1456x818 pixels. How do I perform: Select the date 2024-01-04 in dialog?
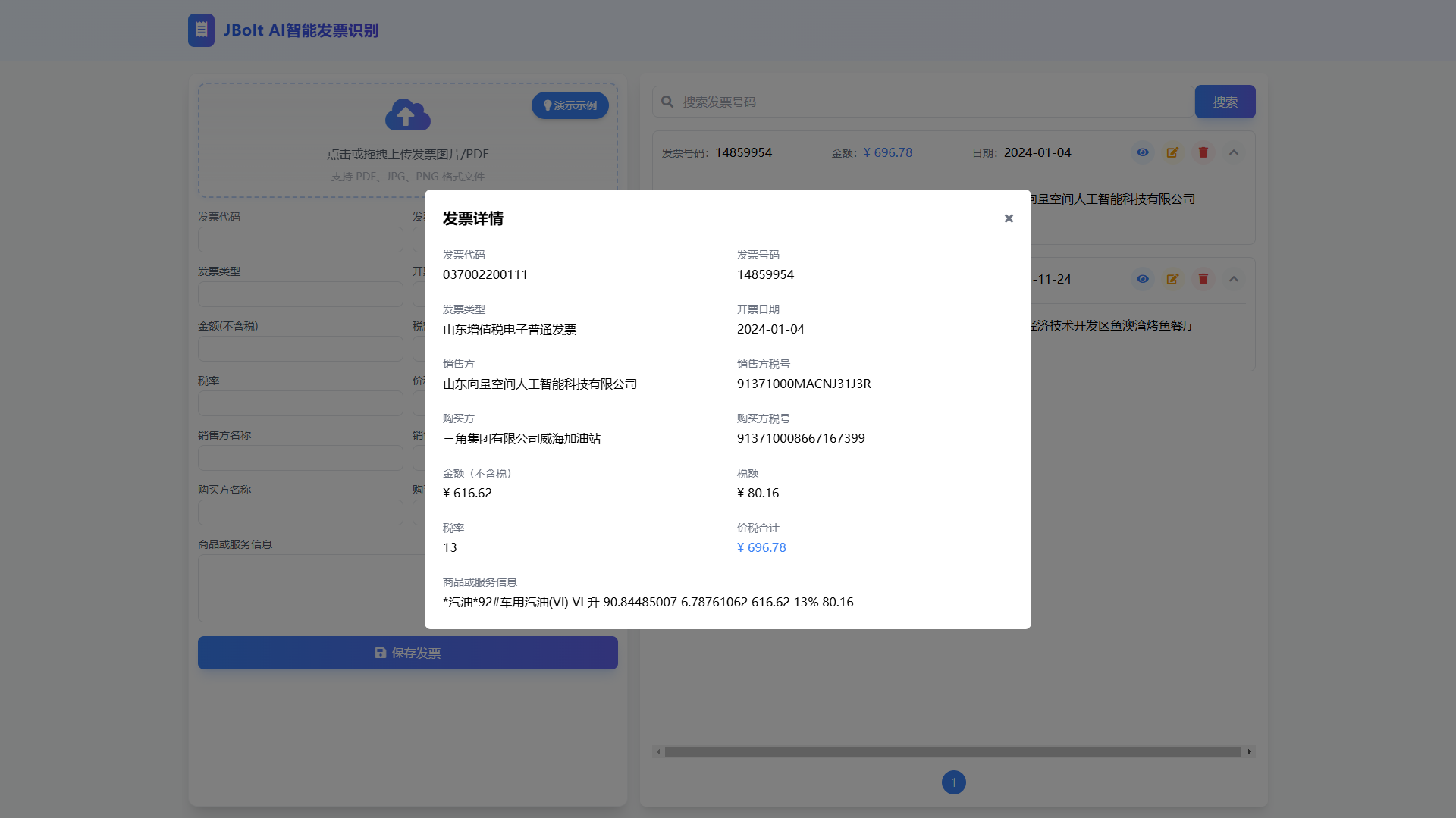coord(770,329)
